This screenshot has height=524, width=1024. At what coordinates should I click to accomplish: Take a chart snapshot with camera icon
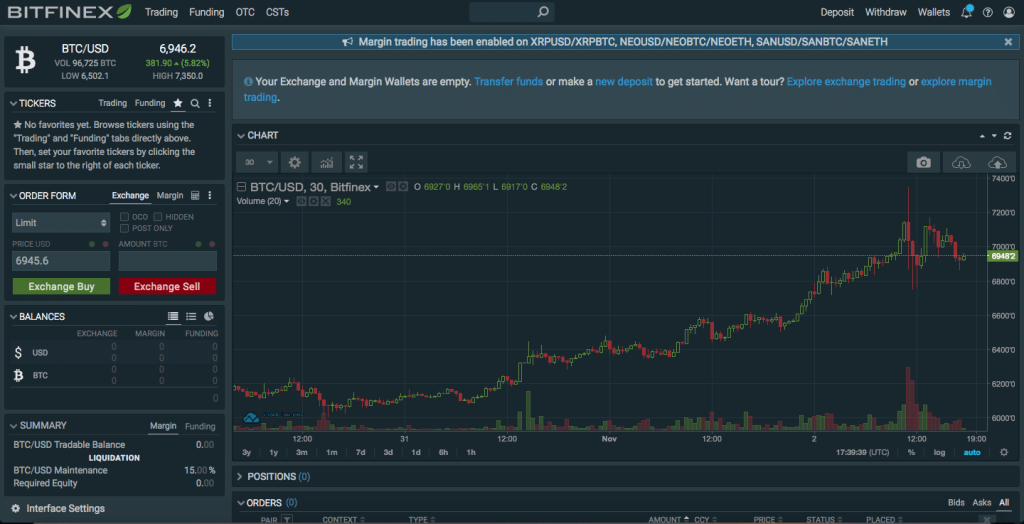924,162
